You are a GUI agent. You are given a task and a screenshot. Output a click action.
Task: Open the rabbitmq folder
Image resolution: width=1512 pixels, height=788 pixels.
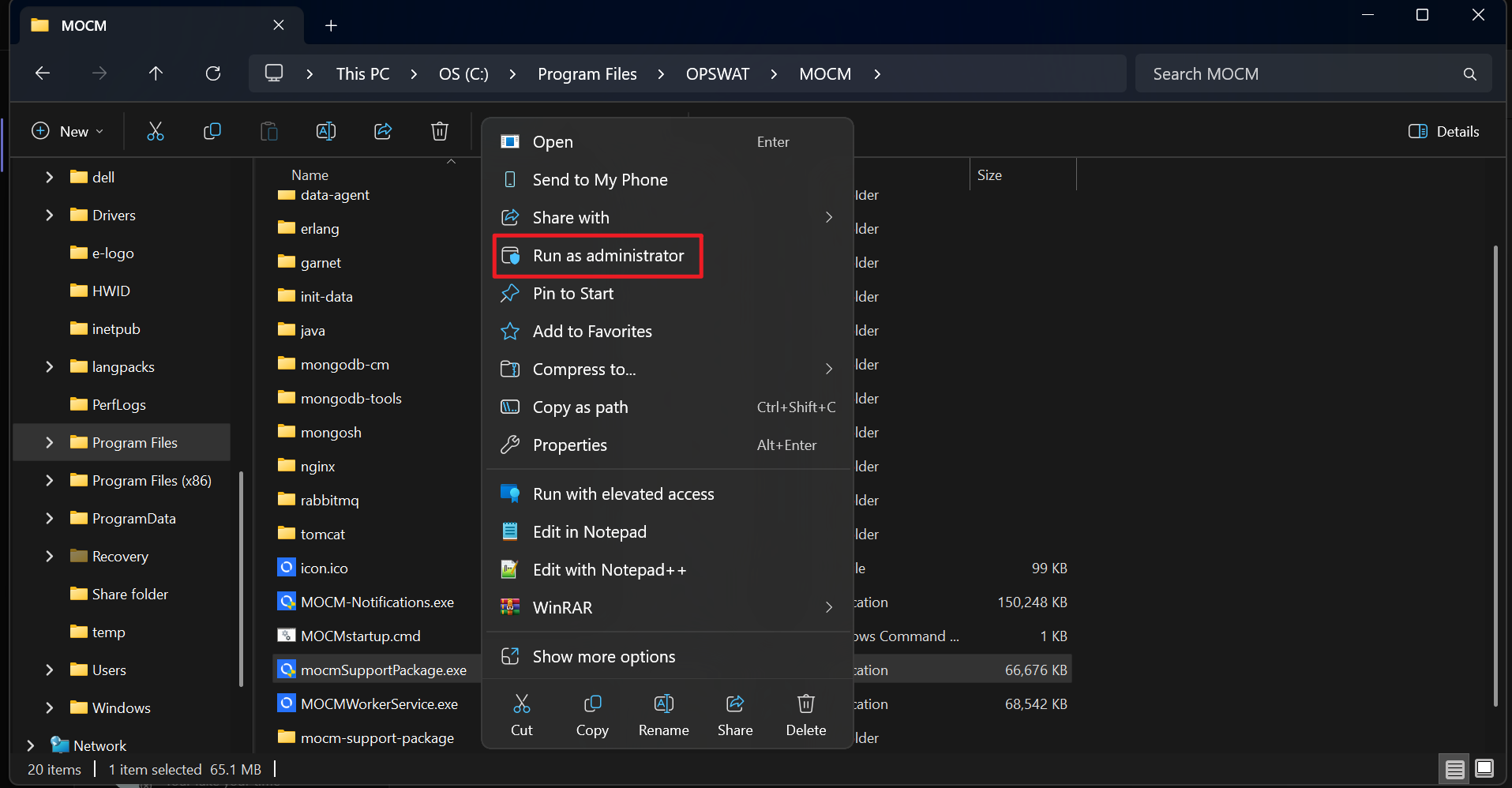point(318,500)
